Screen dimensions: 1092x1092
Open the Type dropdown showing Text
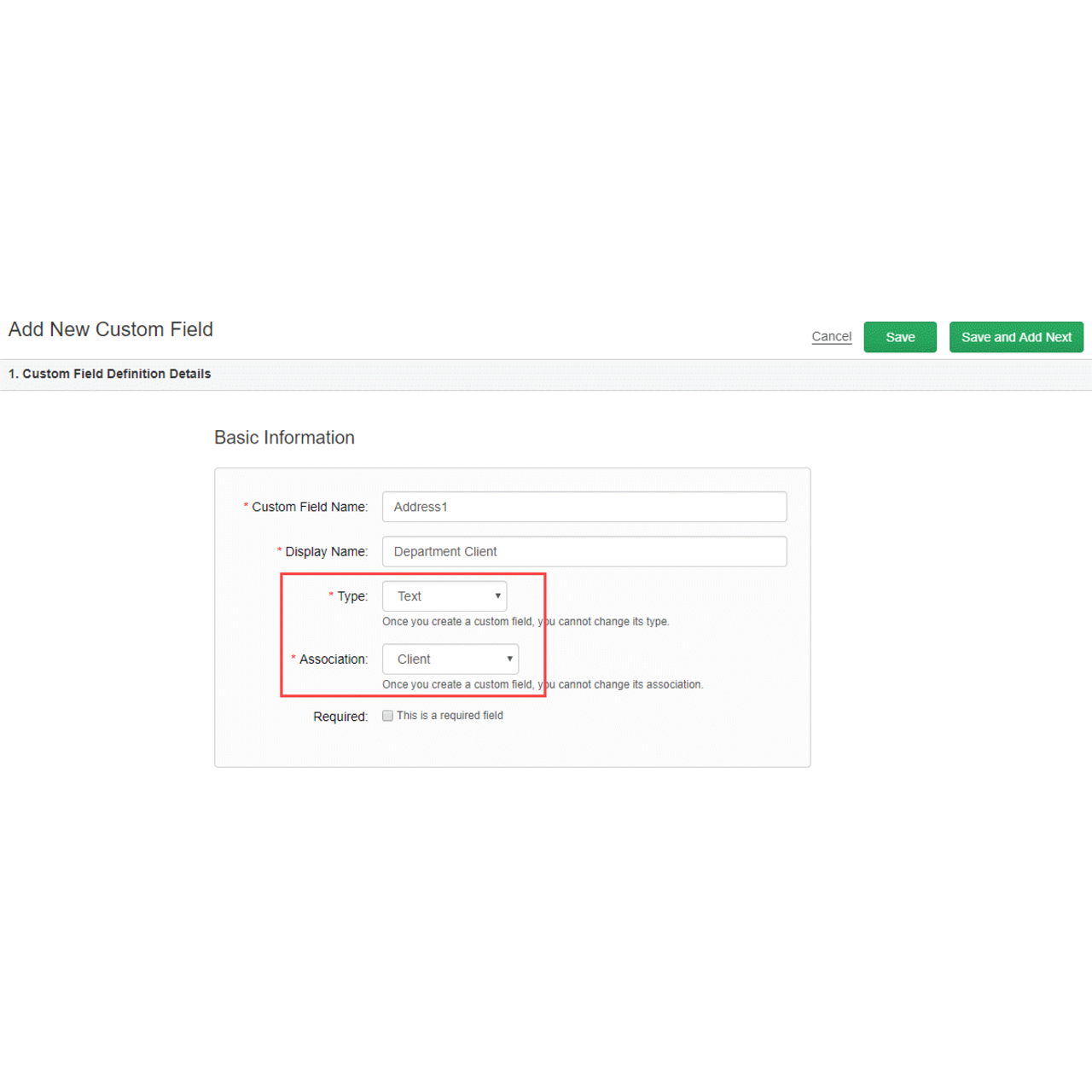pos(444,596)
